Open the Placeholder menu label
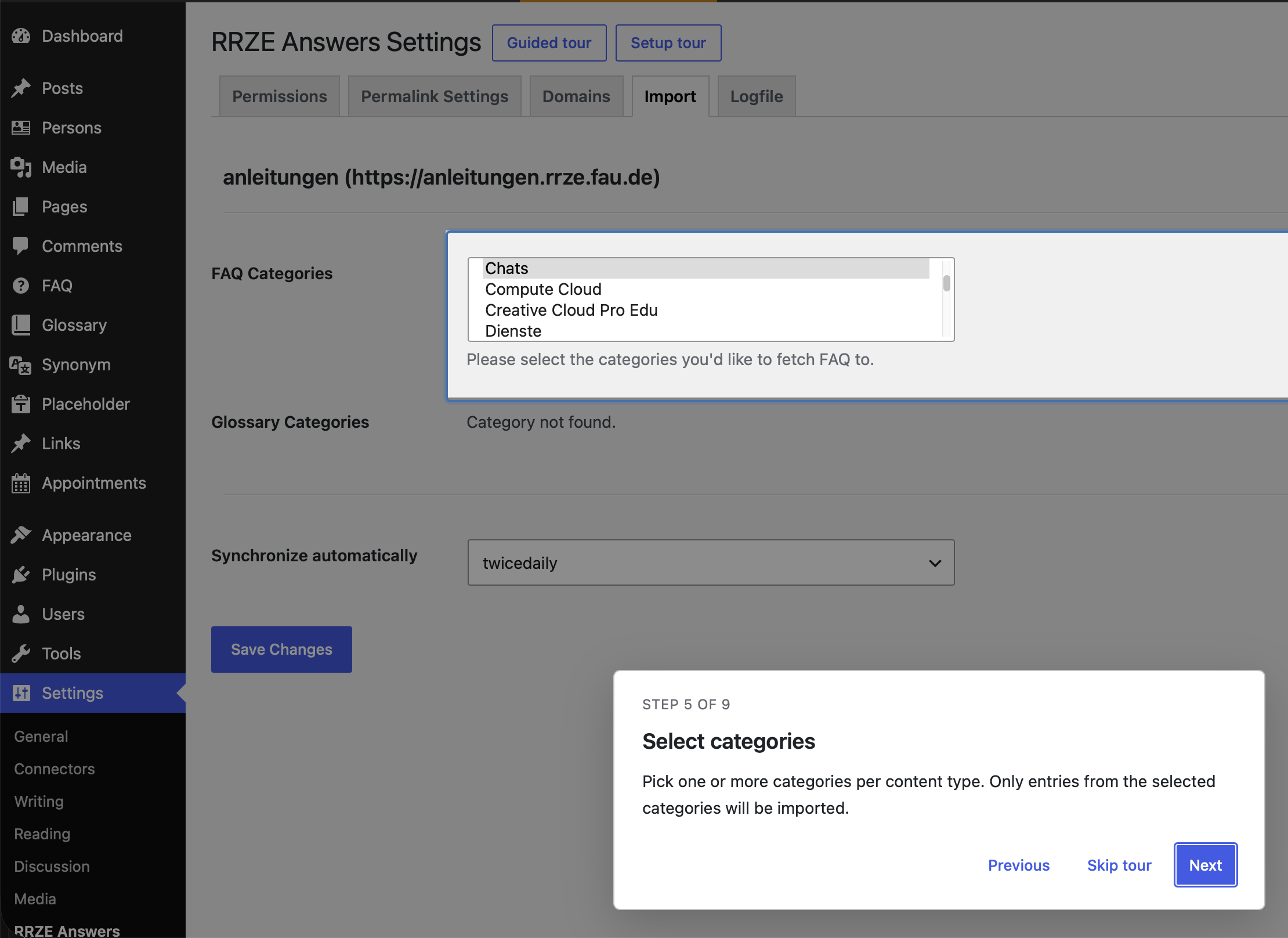Viewport: 1288px width, 938px height. [x=86, y=404]
